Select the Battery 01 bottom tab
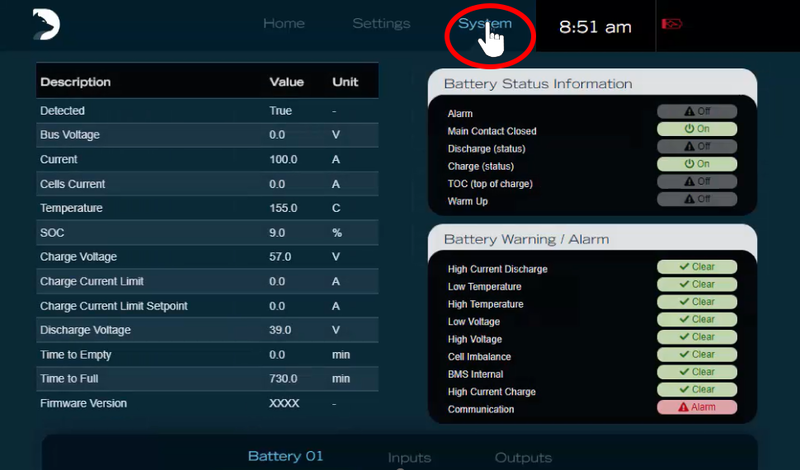 click(x=286, y=456)
